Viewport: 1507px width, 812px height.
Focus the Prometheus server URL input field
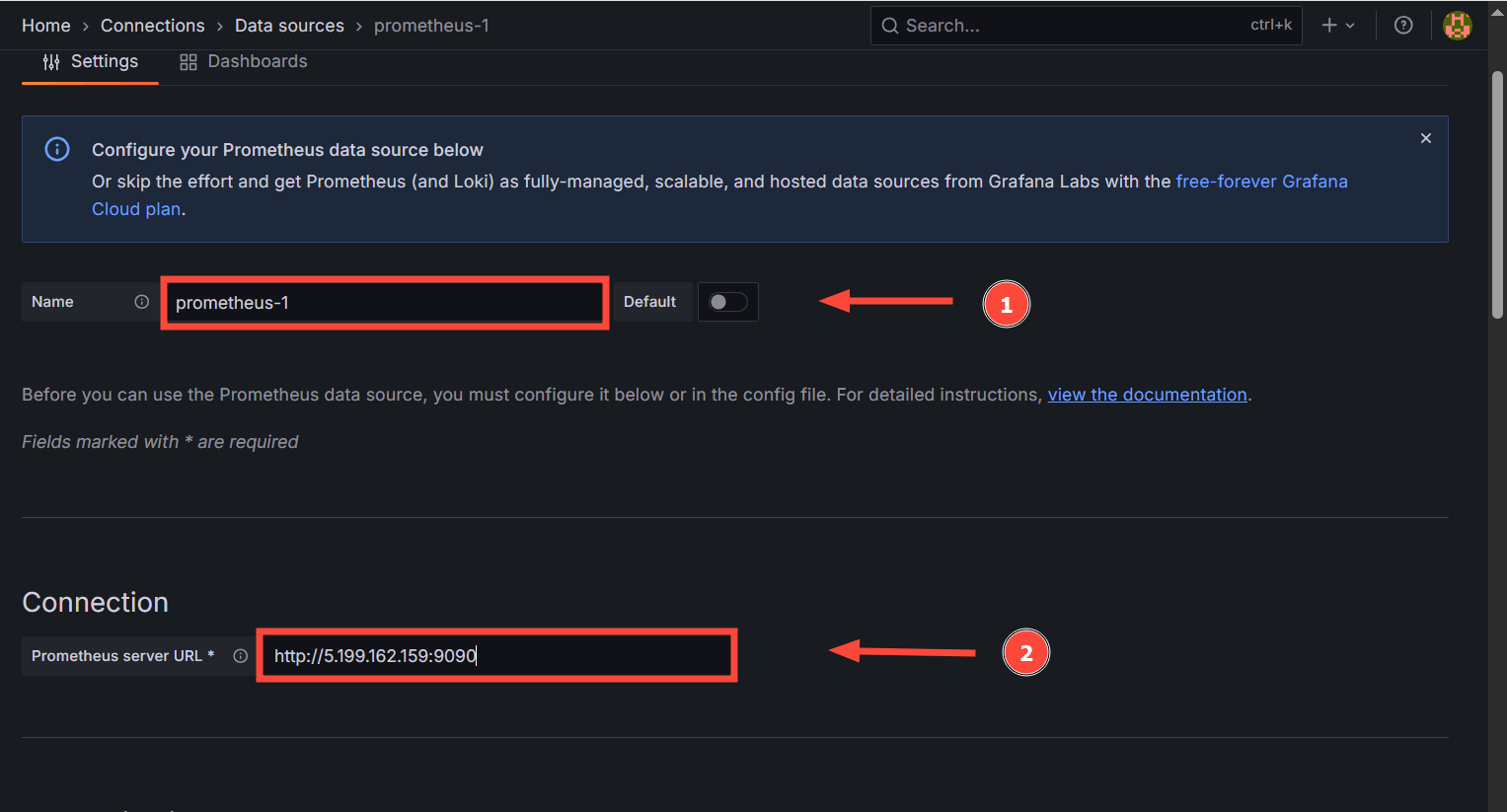496,656
